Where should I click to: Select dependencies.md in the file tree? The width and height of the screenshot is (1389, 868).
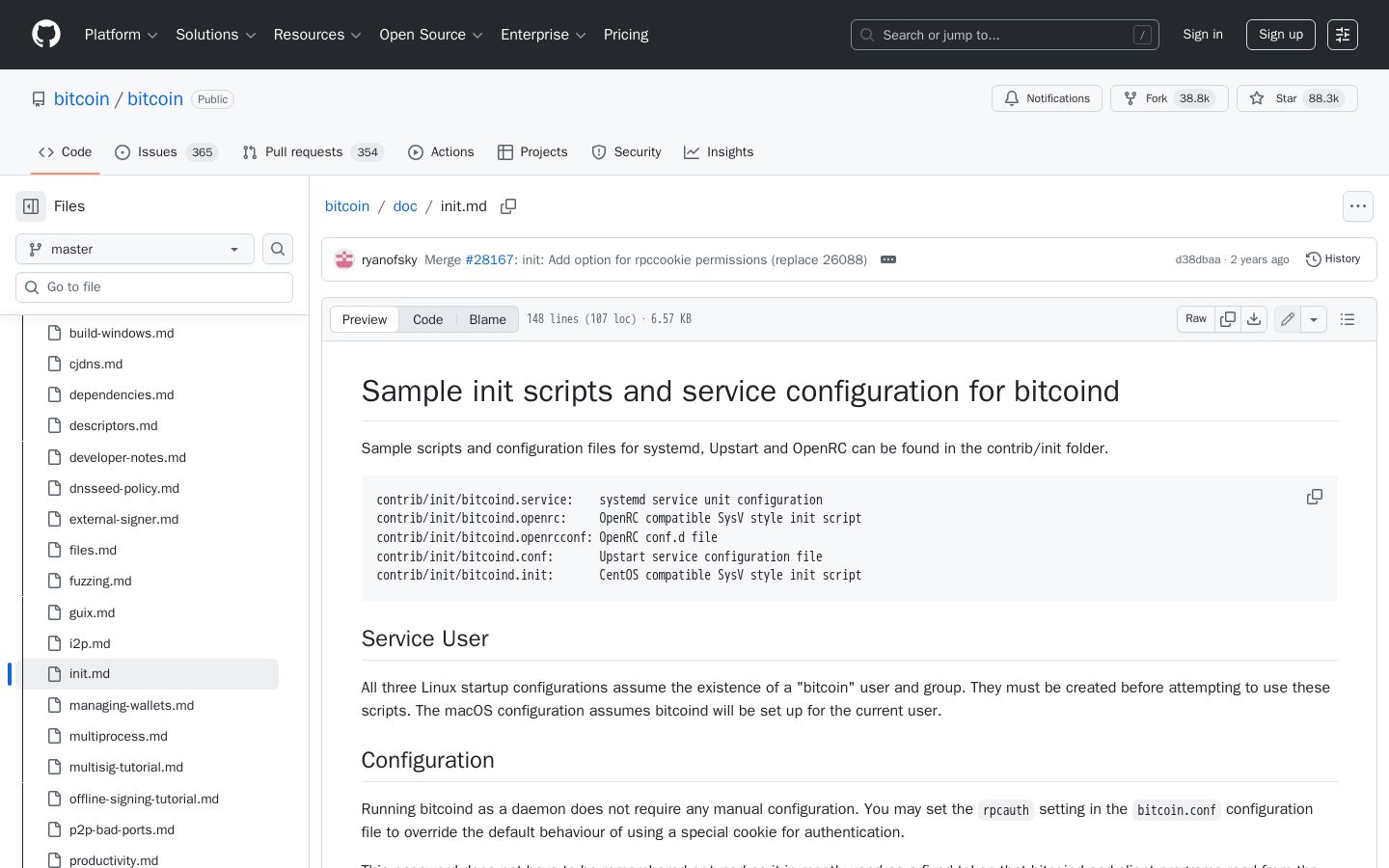pyautogui.click(x=122, y=394)
